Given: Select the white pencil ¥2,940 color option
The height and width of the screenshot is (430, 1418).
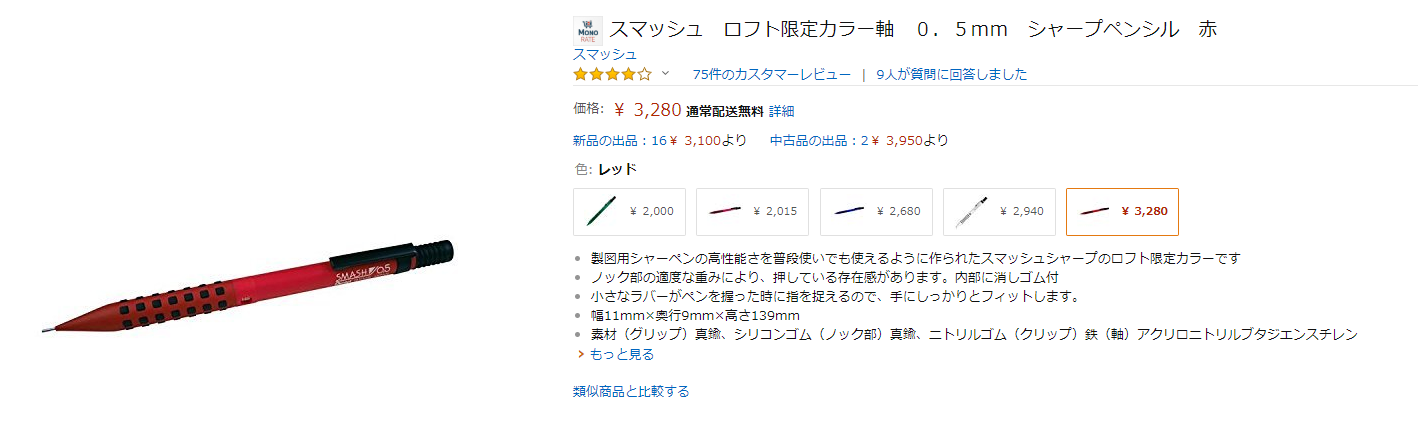Looking at the screenshot, I should [x=999, y=212].
